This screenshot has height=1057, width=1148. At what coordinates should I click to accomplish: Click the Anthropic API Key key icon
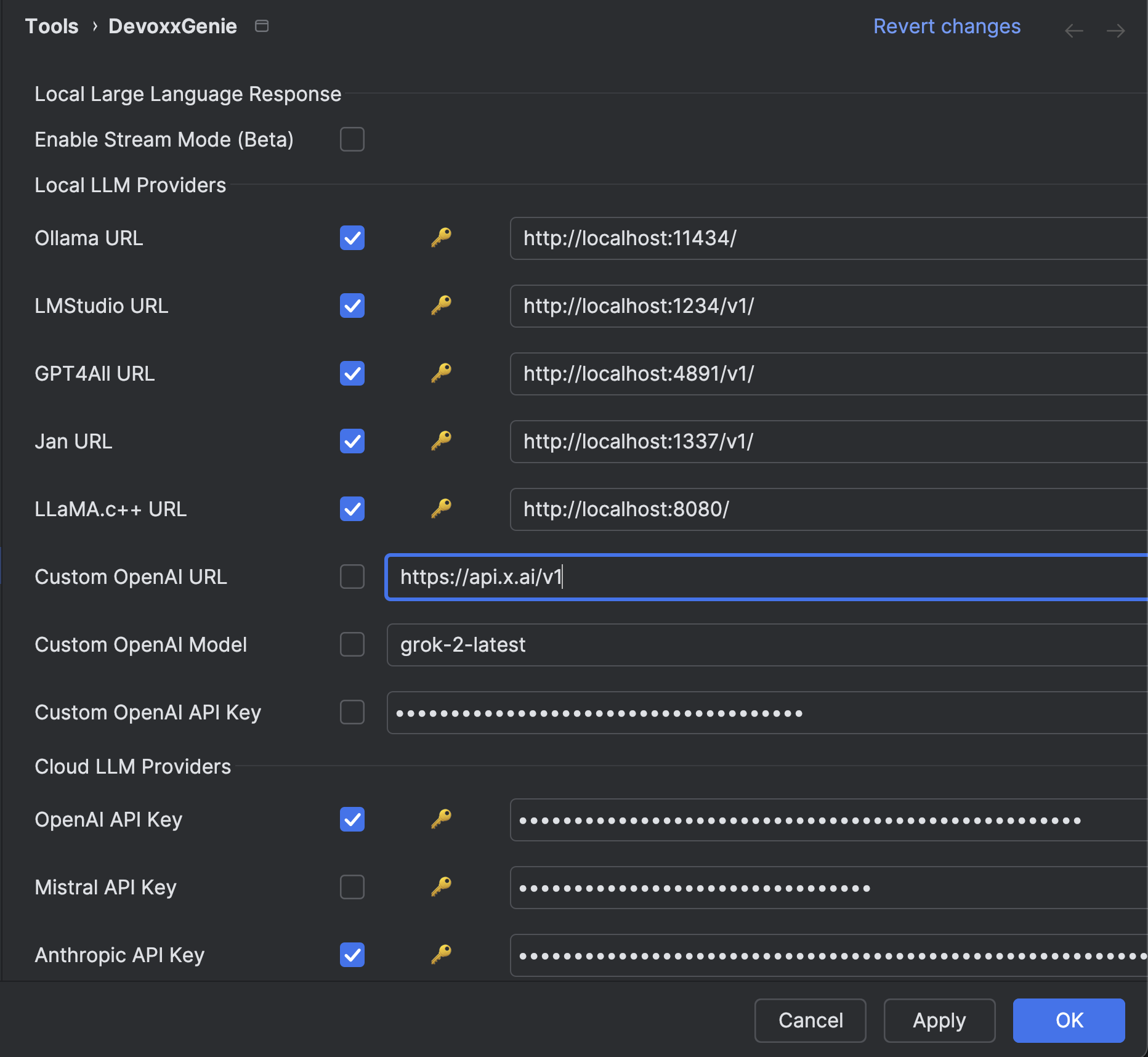tap(441, 955)
